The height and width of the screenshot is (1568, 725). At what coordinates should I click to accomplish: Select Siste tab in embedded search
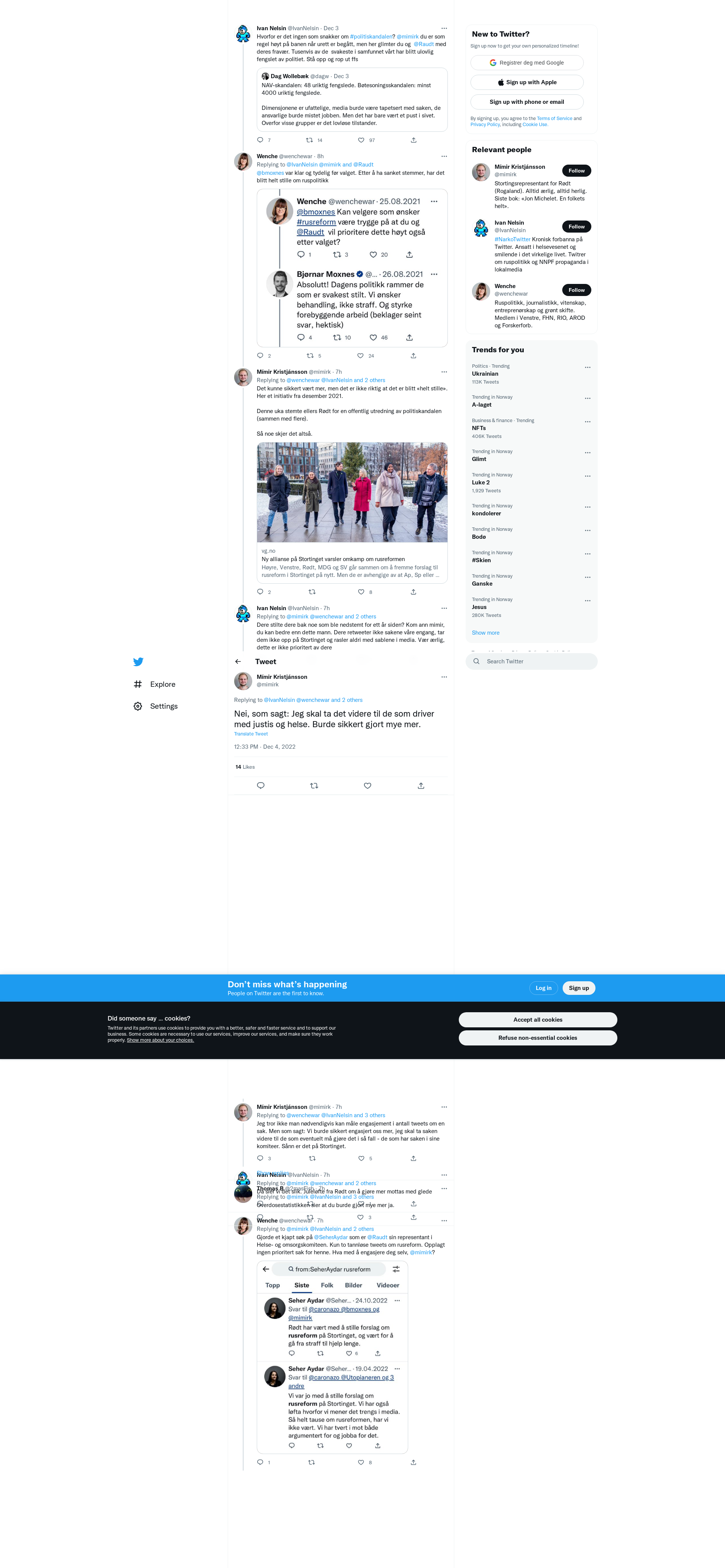point(301,1285)
